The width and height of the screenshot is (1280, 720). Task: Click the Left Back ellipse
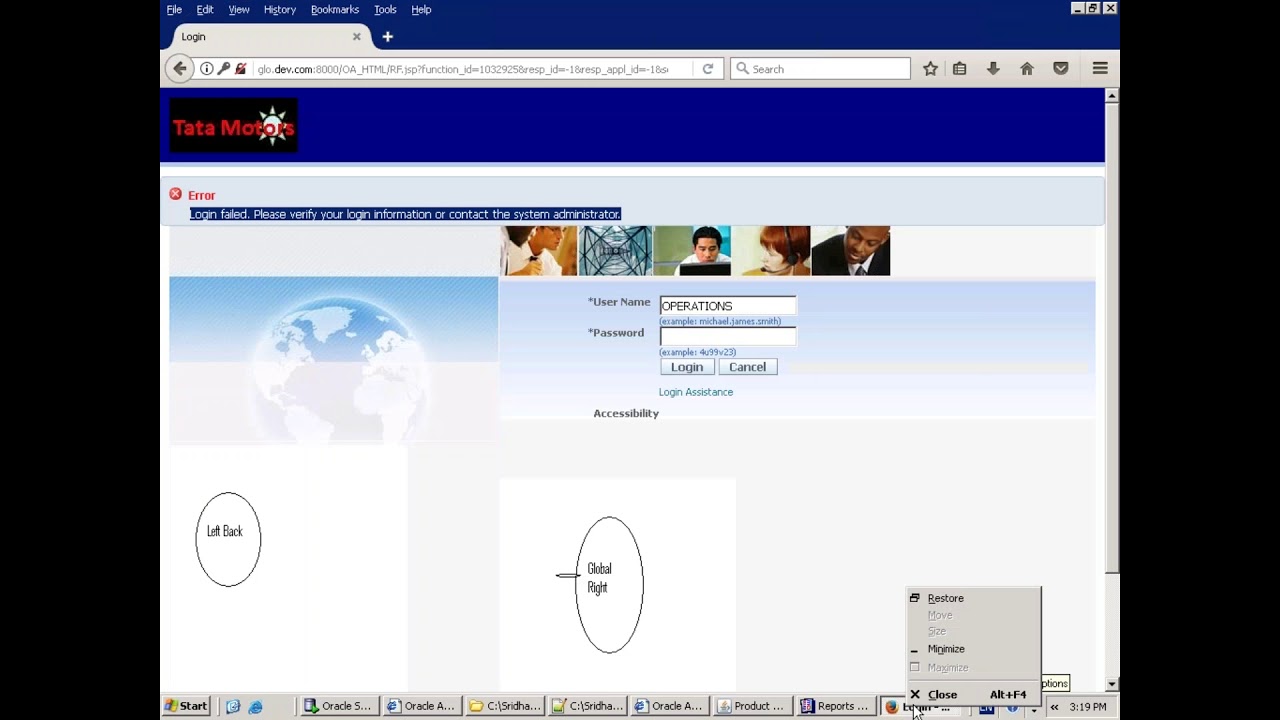click(228, 539)
